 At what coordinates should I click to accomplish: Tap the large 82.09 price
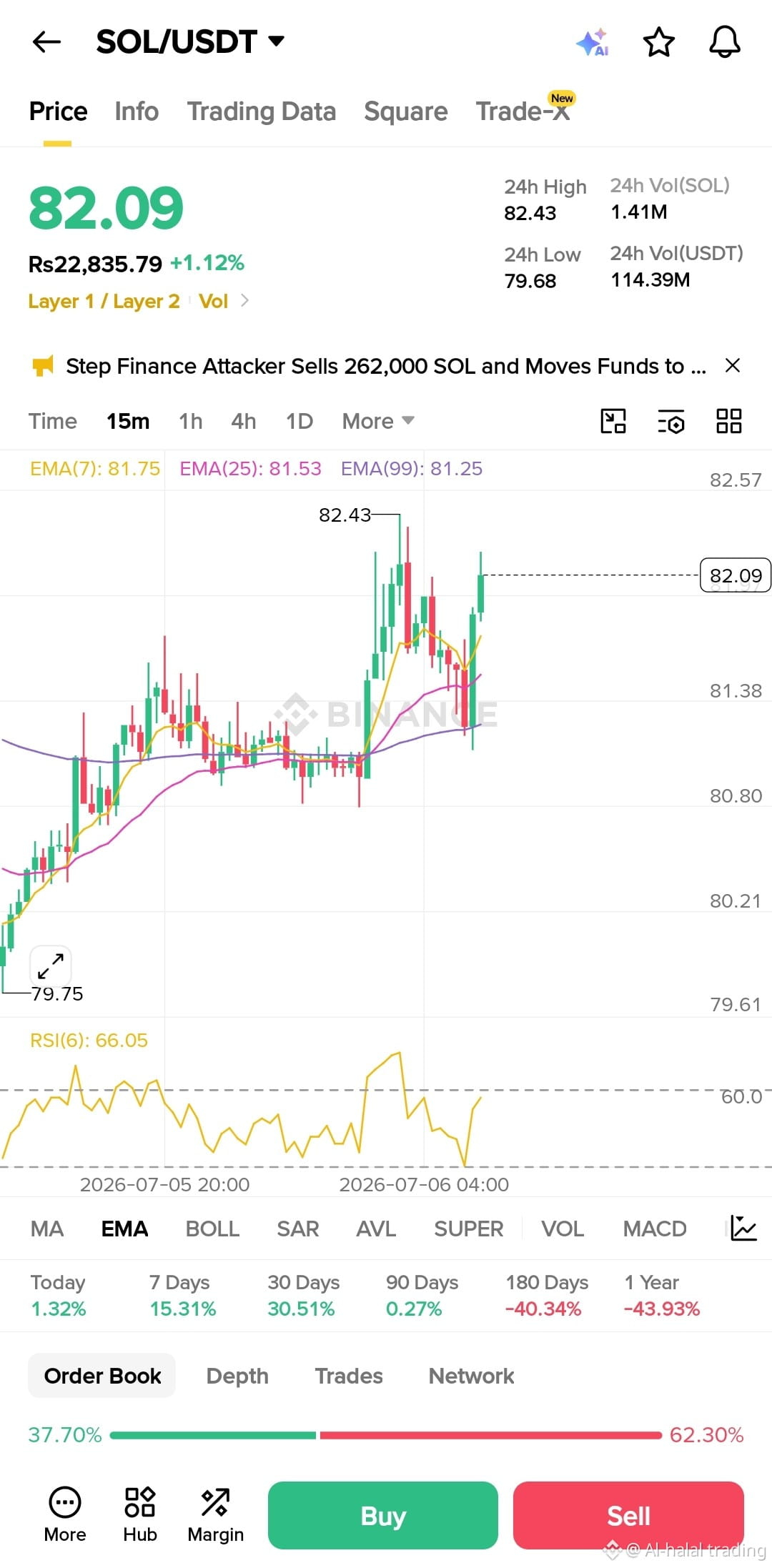tap(106, 208)
